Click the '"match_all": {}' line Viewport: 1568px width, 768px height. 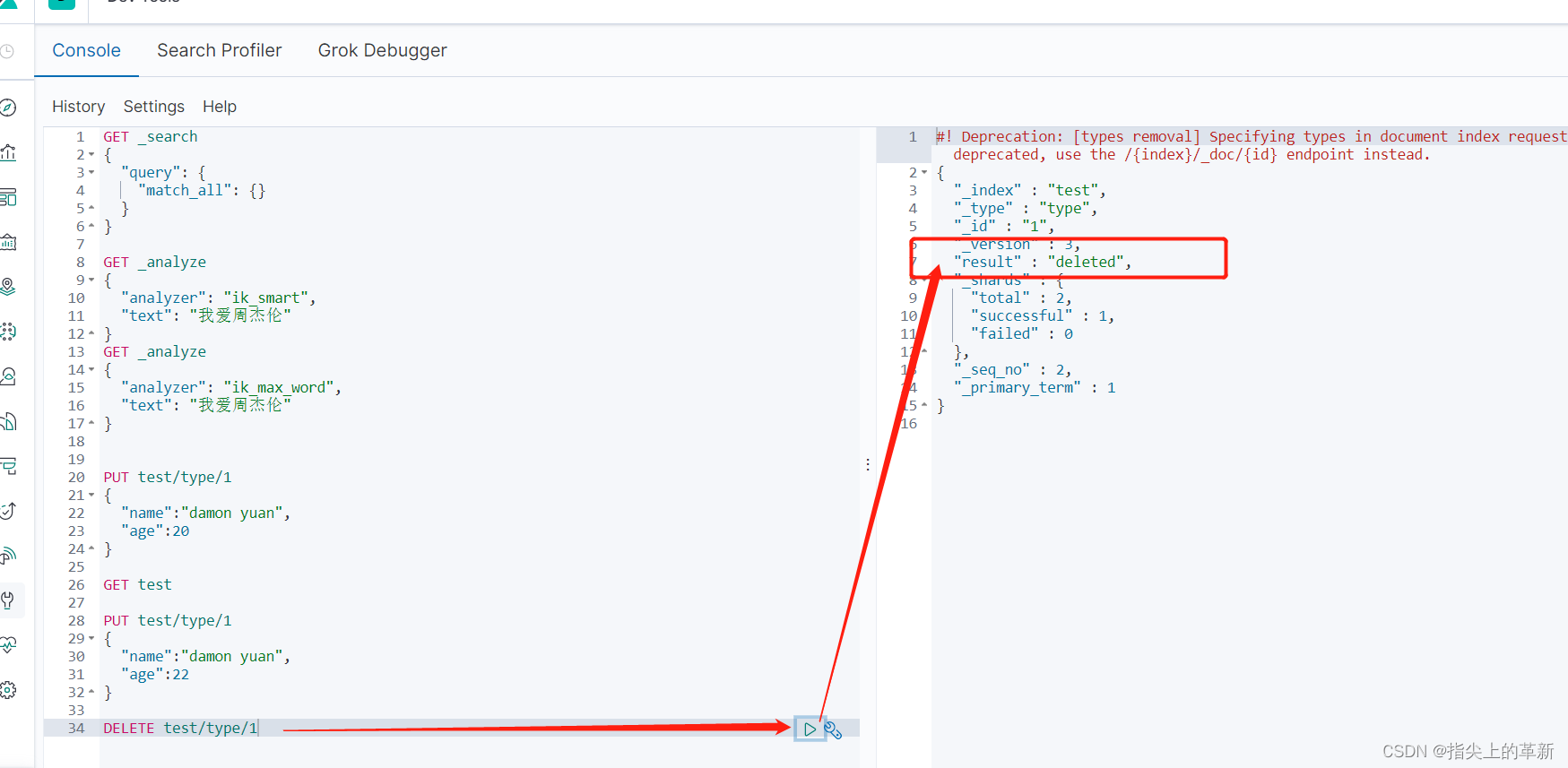coord(202,190)
